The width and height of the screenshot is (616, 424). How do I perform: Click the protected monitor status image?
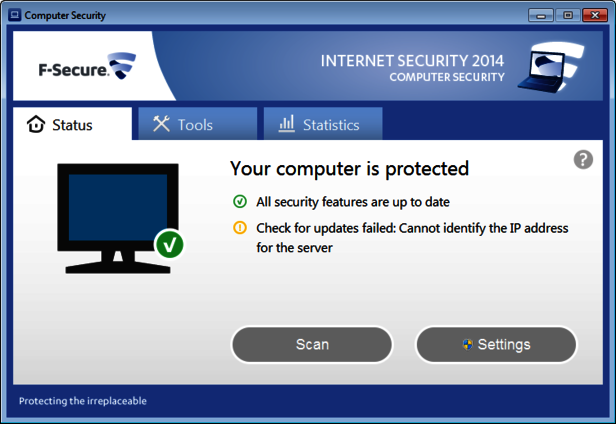click(x=117, y=215)
